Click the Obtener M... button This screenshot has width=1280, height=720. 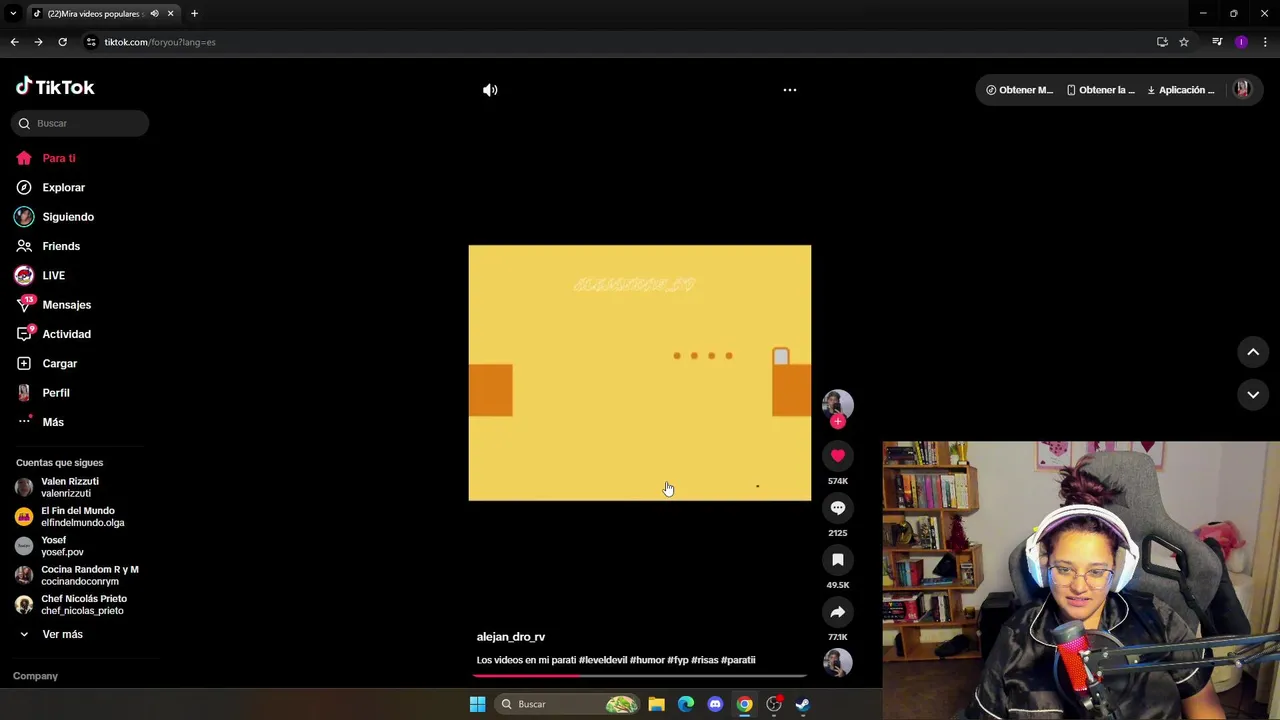[1020, 90]
